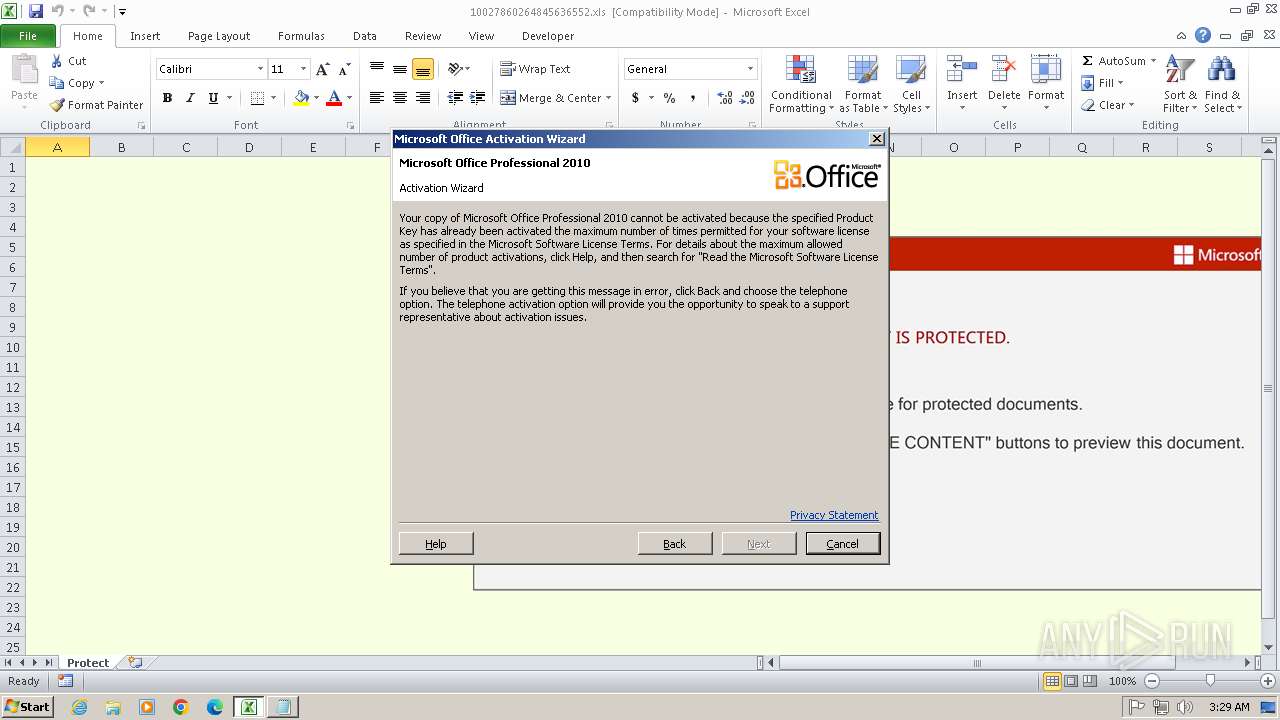This screenshot has height=720, width=1280.
Task: Click the Save icon in Quick Access Toolbar
Action: pos(36,11)
